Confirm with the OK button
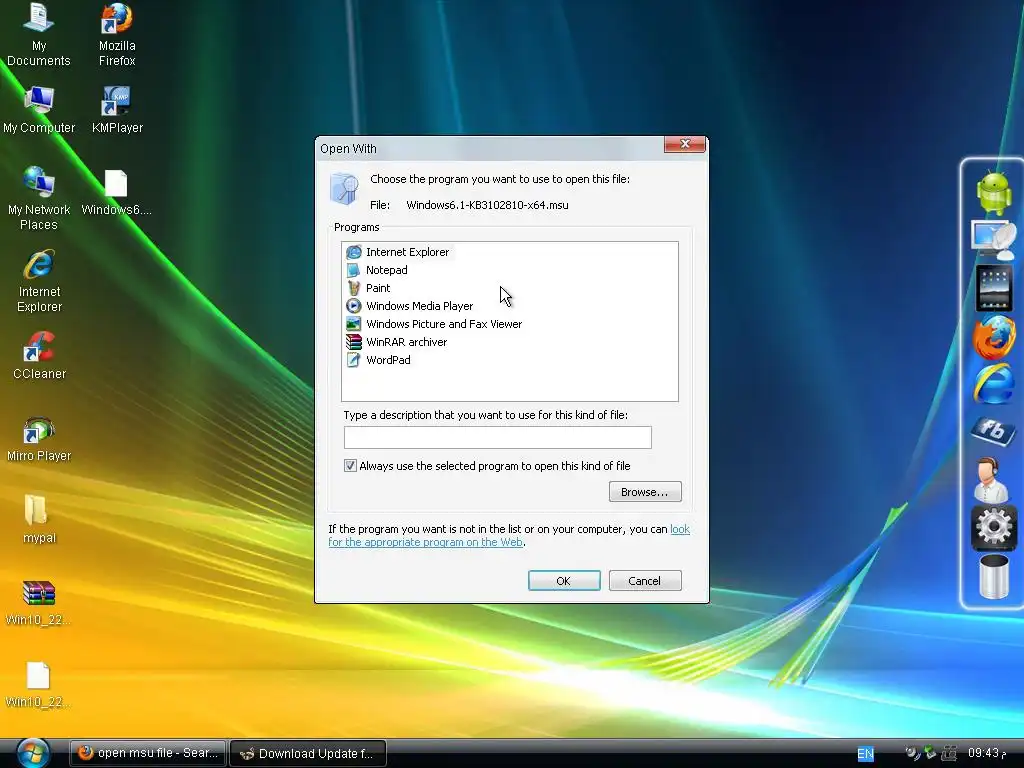Screen dimensions: 1024x768 564,581
